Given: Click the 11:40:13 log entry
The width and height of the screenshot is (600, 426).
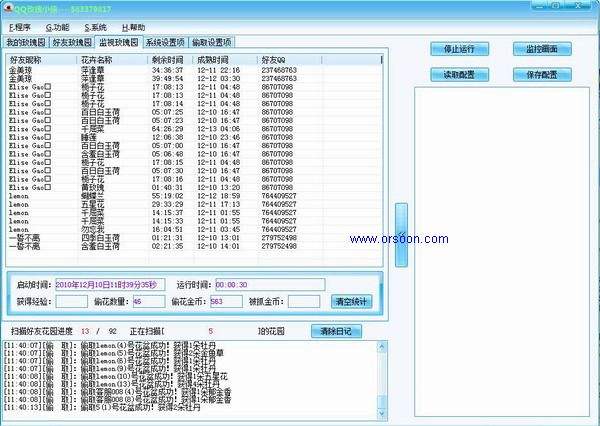Looking at the screenshot, I should (102, 408).
